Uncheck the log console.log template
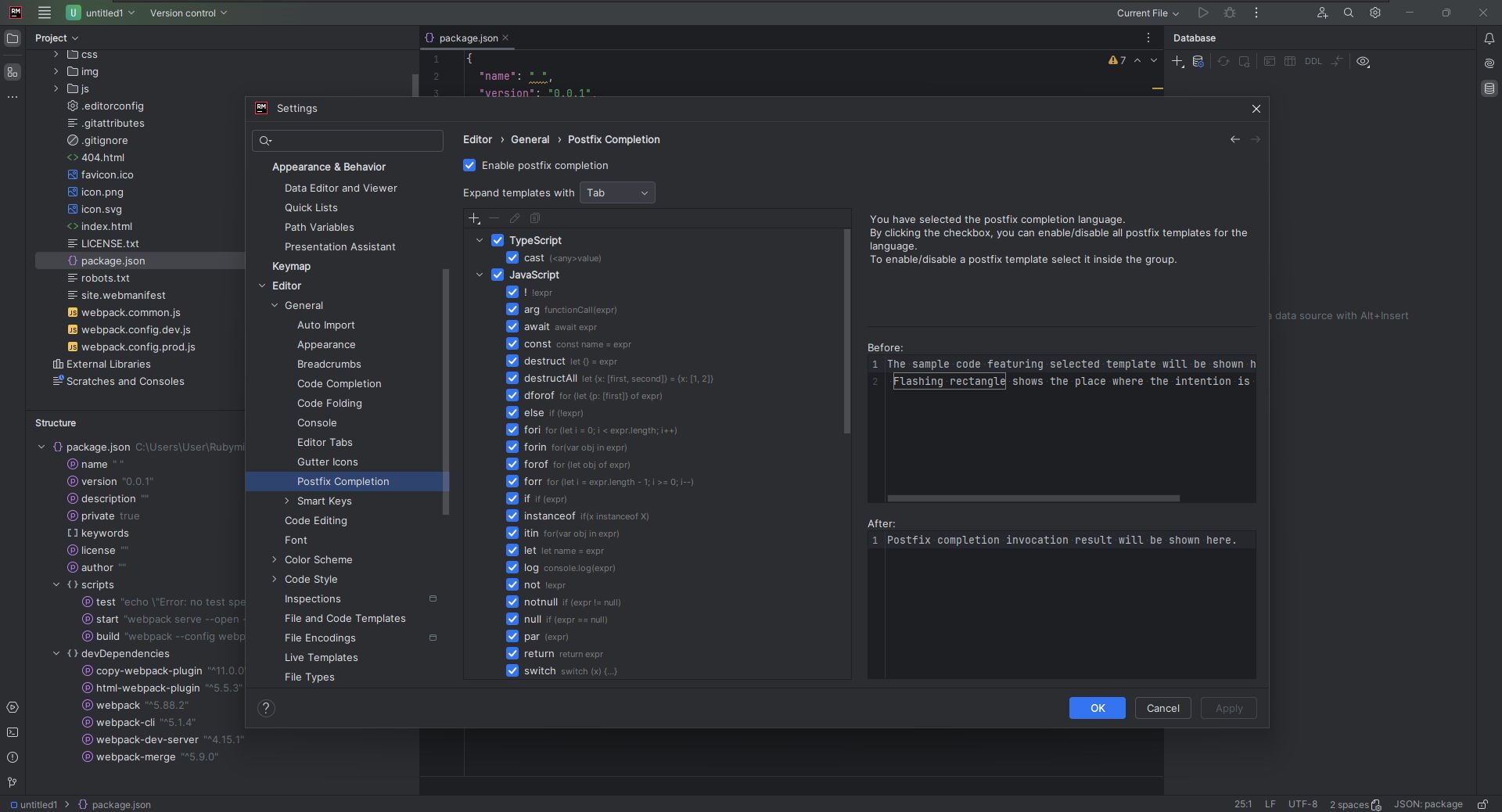Screen dimensions: 1502x812 pyautogui.click(x=512, y=567)
